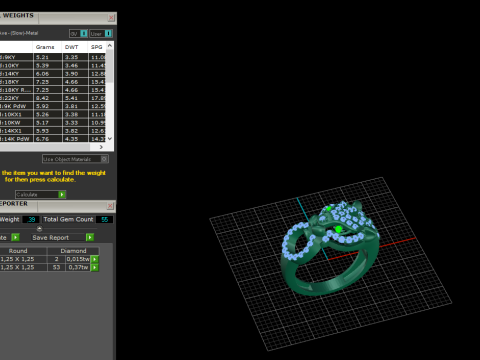Click the 6.76 grams cell
Viewport: 480px width, 360px height.
pyautogui.click(x=48, y=139)
